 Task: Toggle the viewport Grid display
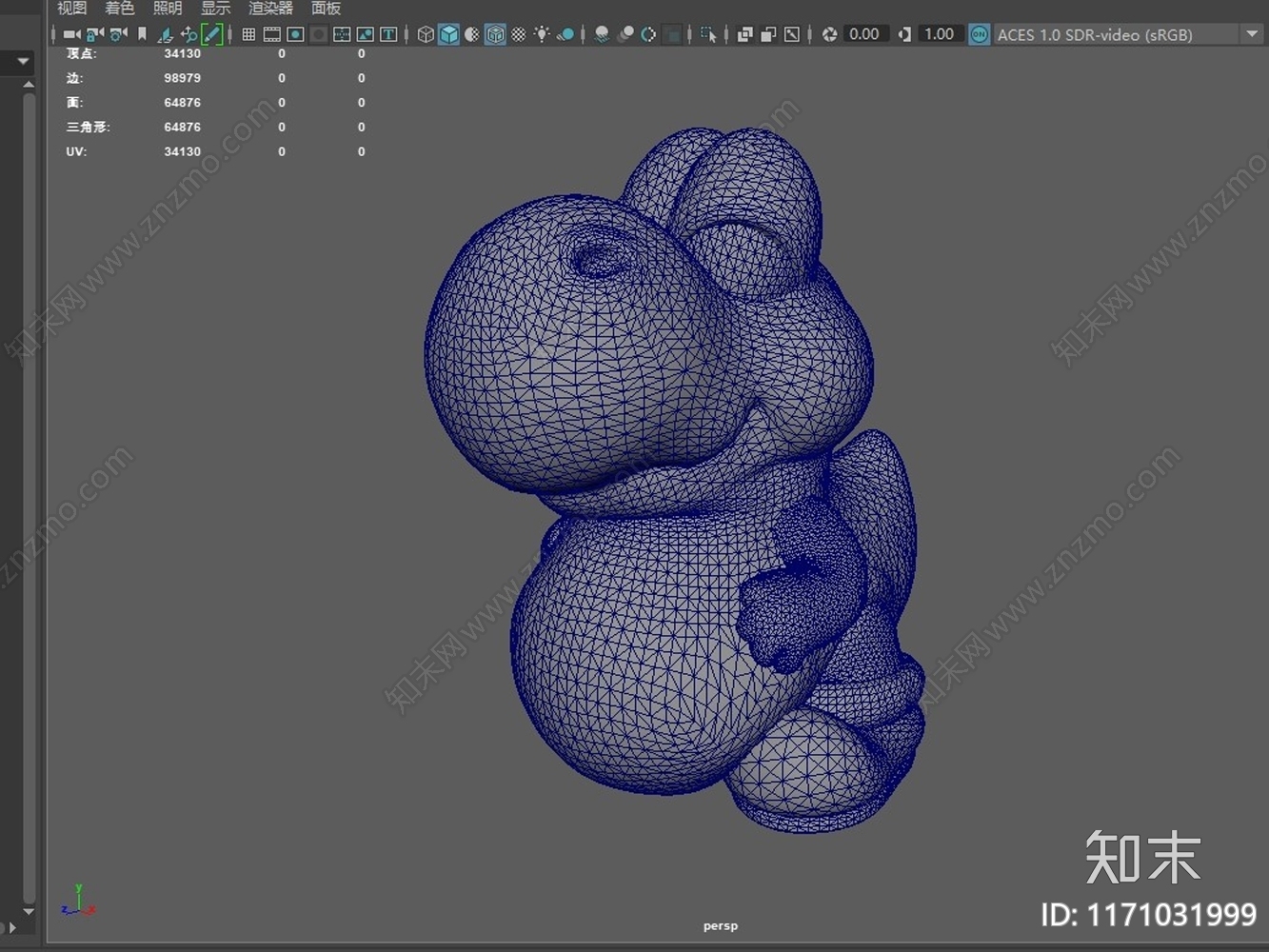point(248,34)
